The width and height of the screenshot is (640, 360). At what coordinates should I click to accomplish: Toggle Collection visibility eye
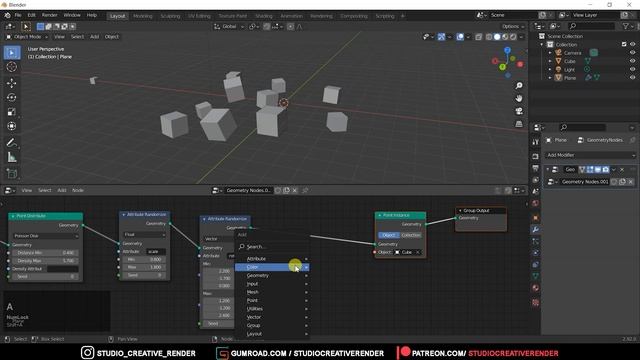632,44
